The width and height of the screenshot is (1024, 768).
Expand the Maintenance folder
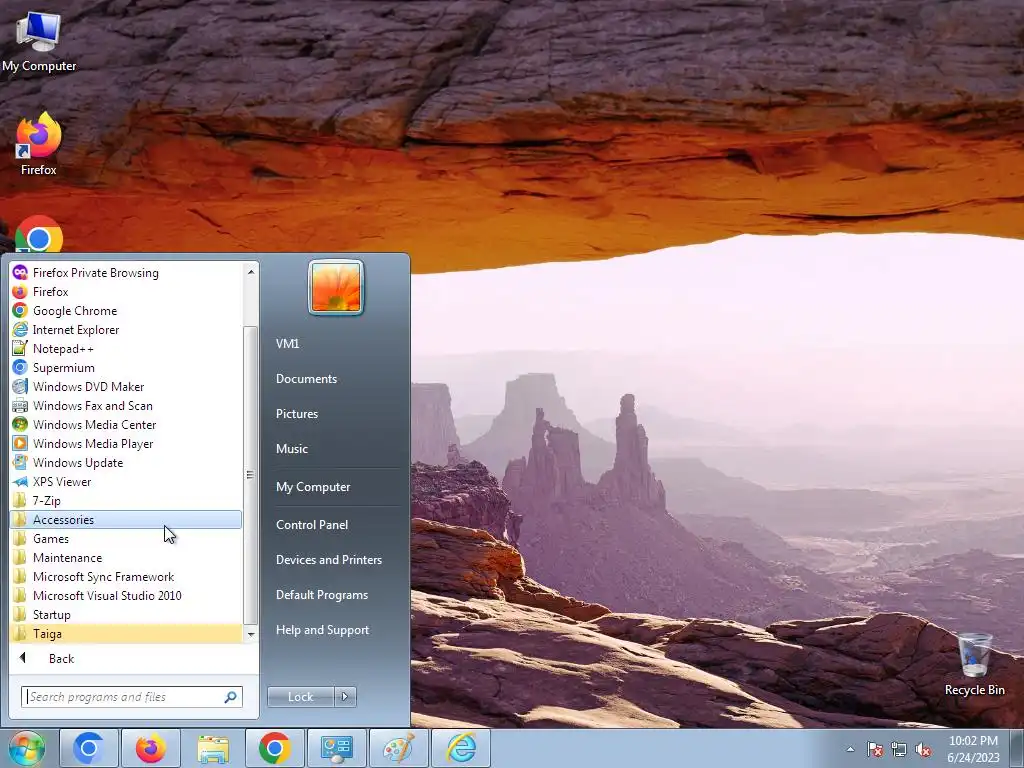click(x=126, y=557)
